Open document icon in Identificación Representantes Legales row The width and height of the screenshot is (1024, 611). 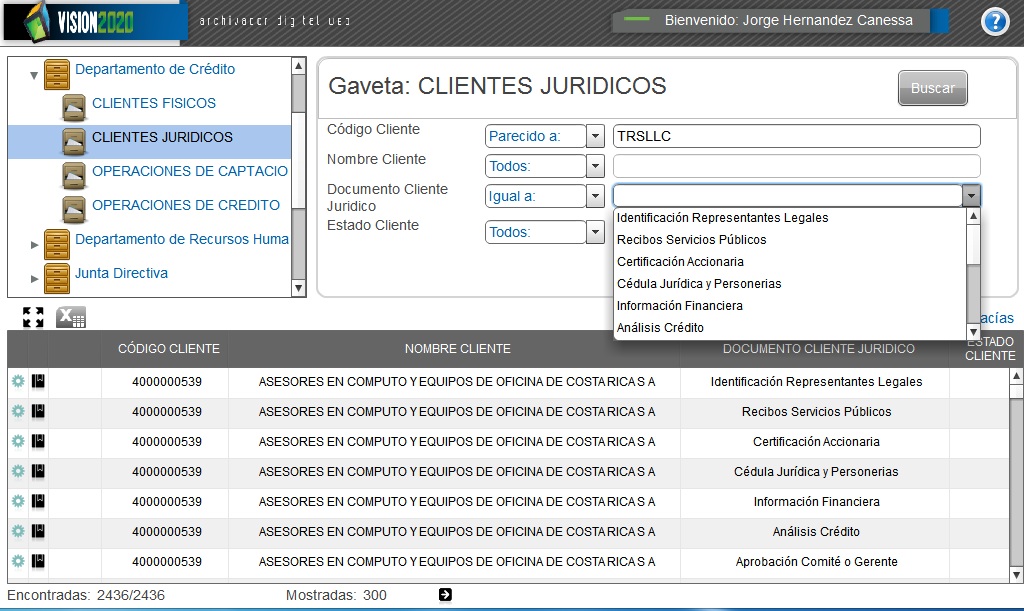(x=39, y=381)
